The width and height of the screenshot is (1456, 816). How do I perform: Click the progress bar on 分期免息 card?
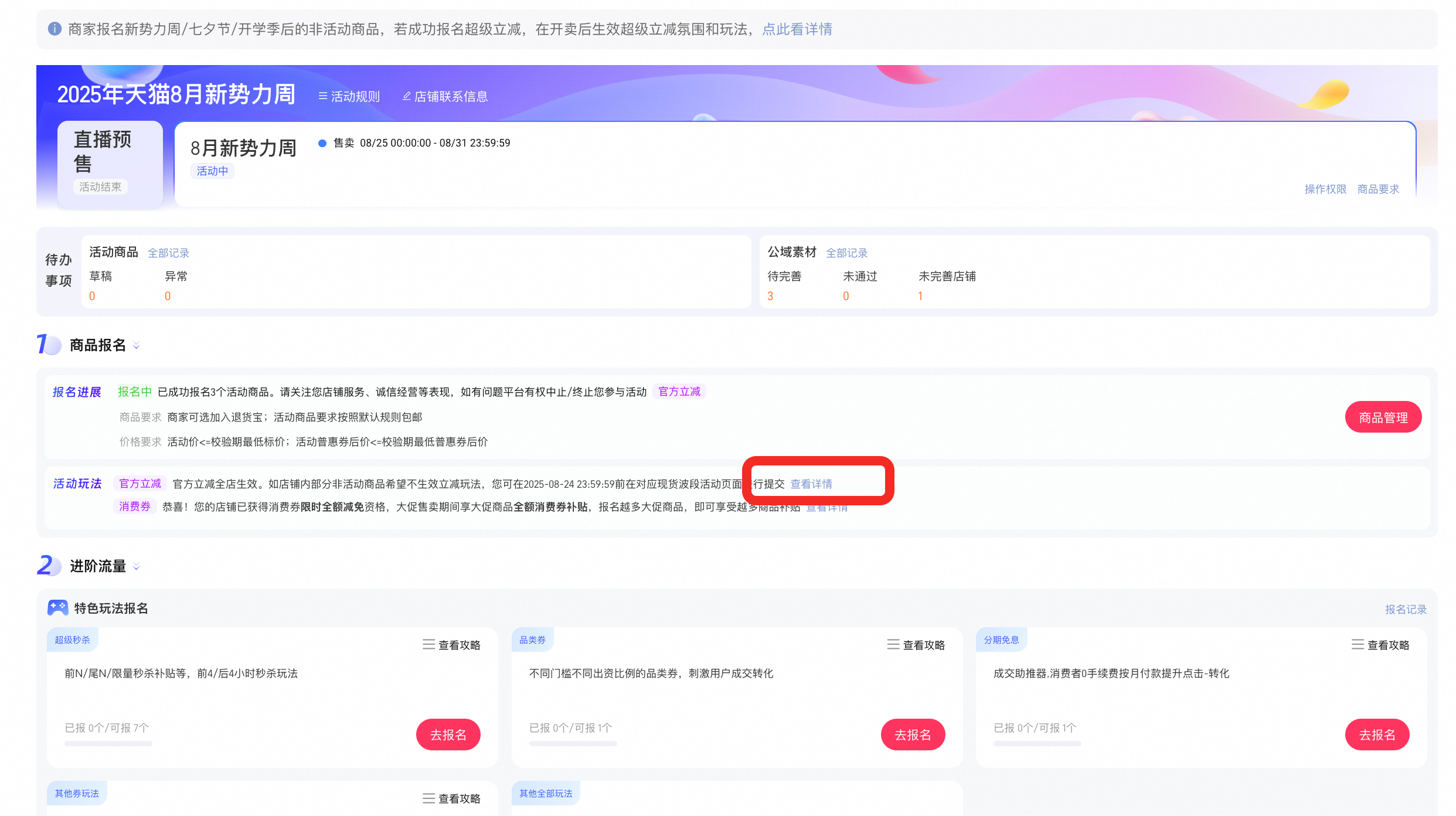click(x=1037, y=743)
